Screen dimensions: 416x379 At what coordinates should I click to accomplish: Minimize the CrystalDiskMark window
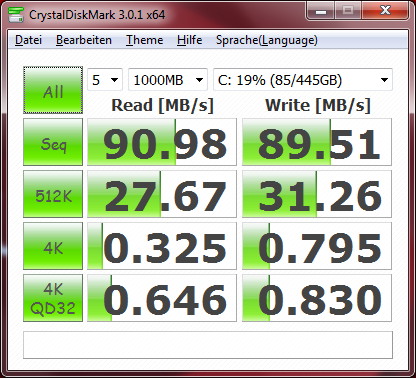pyautogui.click(x=321, y=11)
